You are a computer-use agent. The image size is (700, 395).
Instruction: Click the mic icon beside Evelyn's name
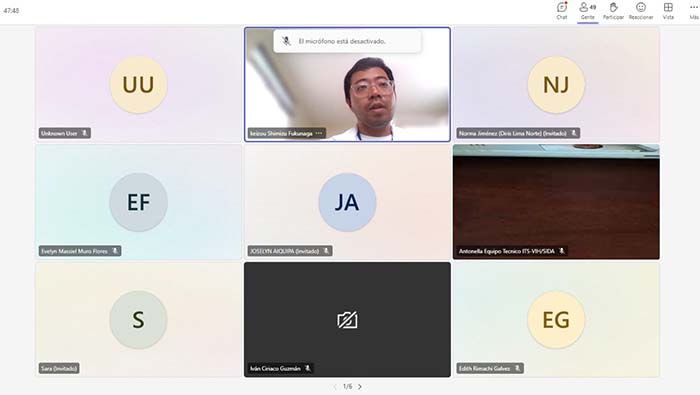click(x=115, y=251)
